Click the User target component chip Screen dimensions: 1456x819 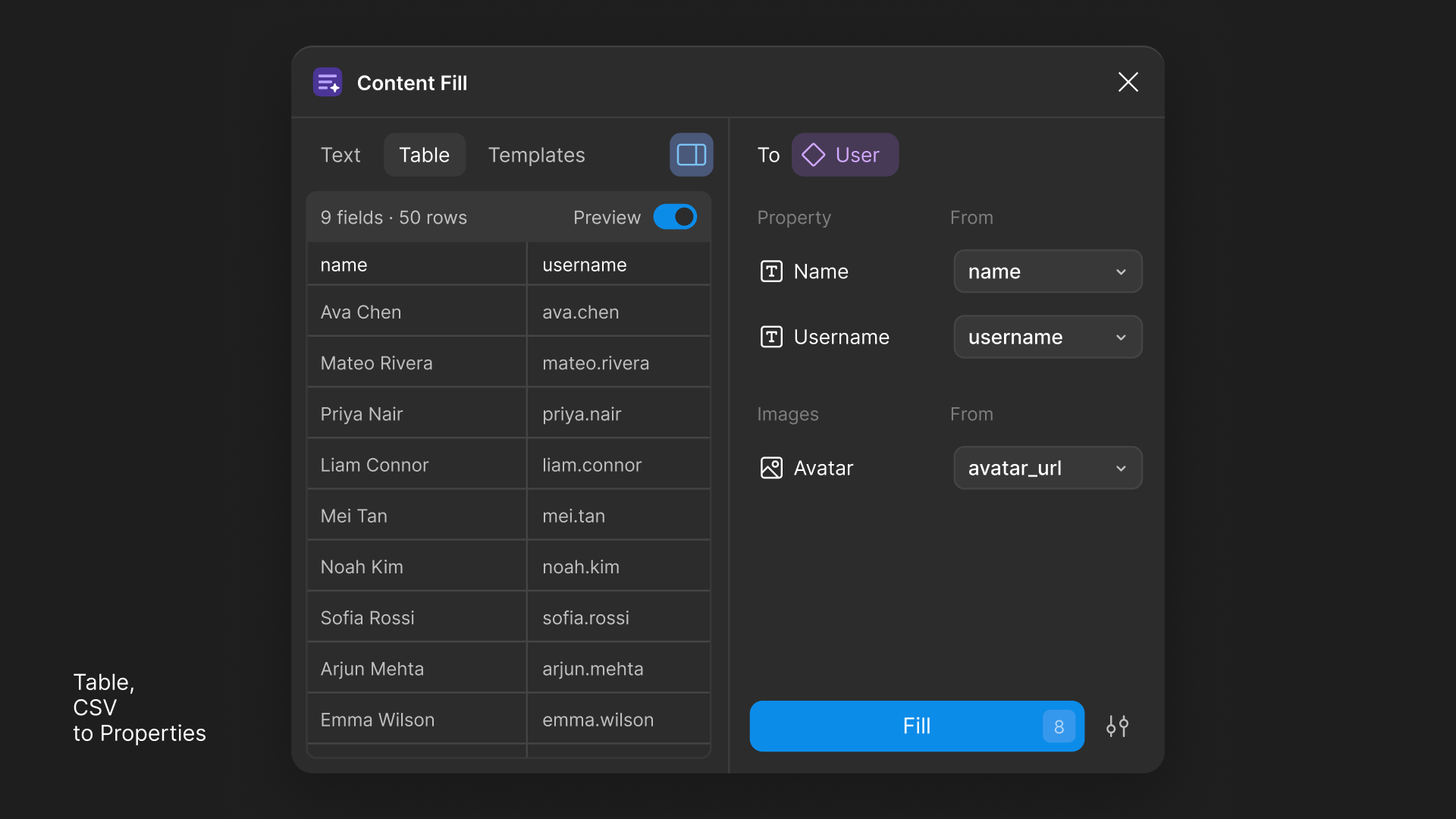845,155
